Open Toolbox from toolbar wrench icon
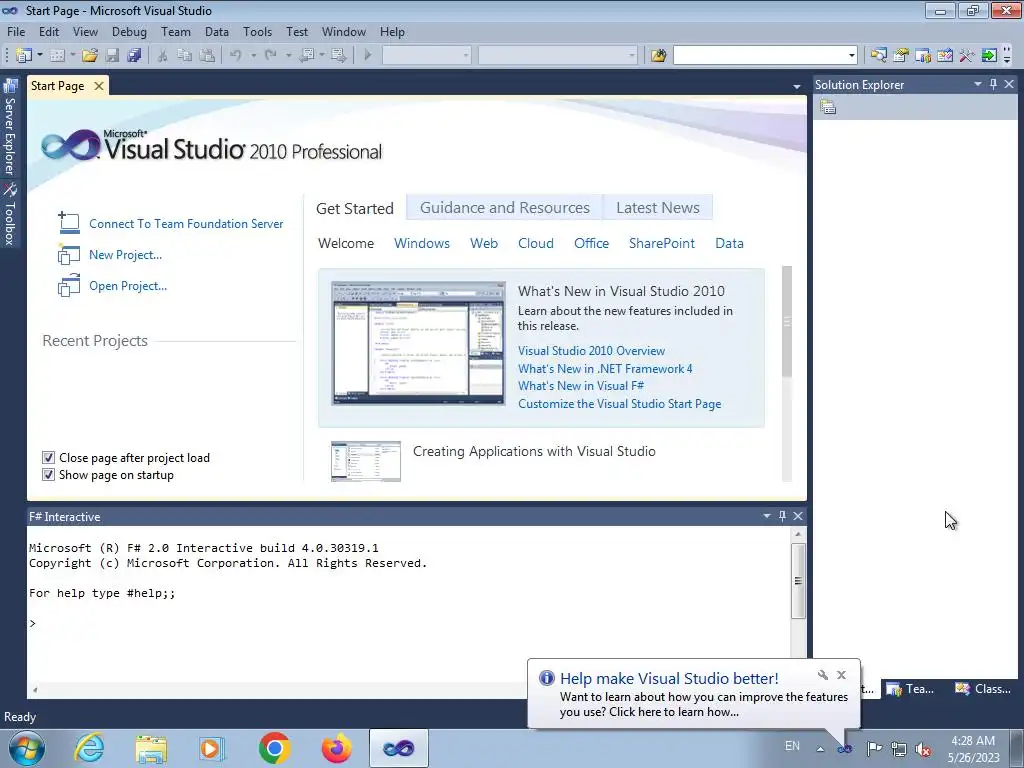Viewport: 1024px width, 768px height. (x=967, y=56)
